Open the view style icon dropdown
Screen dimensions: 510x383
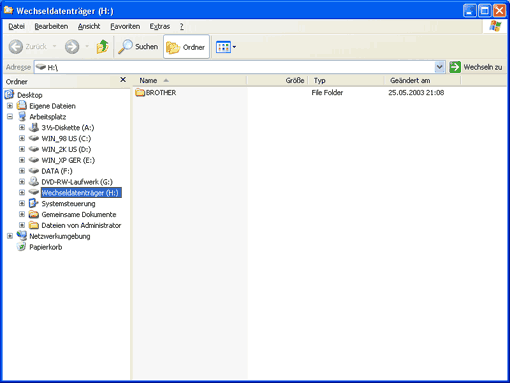[226, 47]
